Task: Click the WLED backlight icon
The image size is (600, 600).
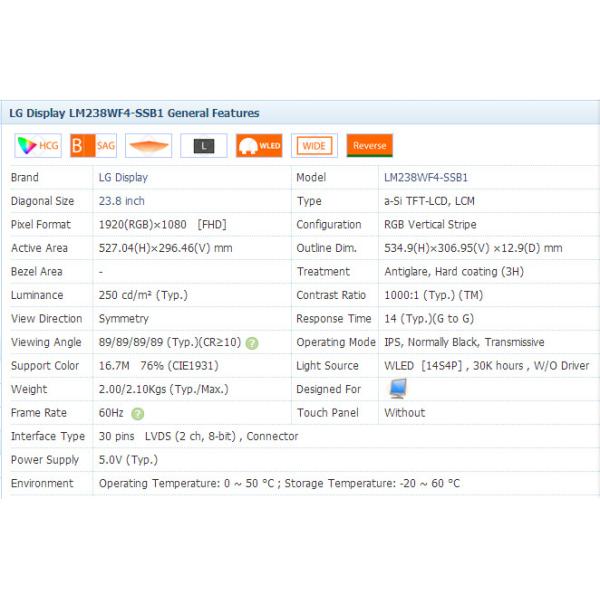Action: pyautogui.click(x=259, y=146)
